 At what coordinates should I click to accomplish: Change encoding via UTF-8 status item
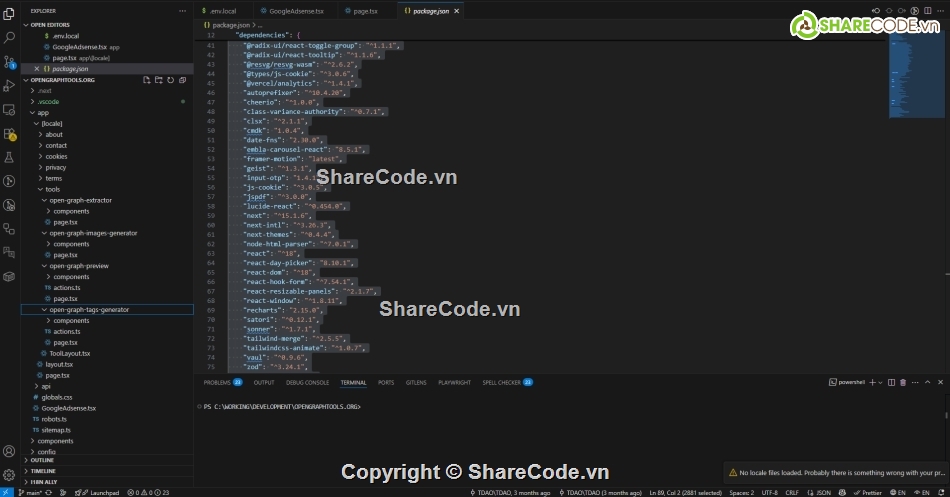click(769, 493)
